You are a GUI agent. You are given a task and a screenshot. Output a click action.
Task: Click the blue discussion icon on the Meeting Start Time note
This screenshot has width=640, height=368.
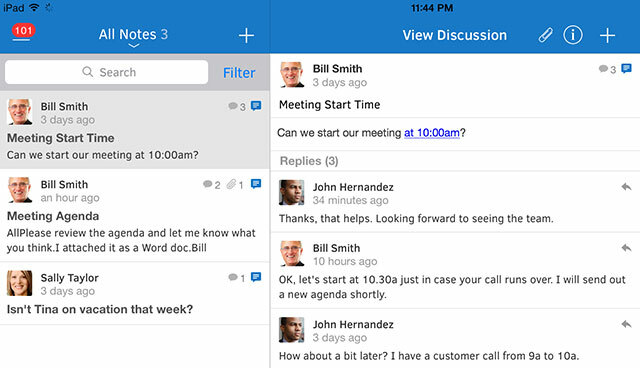256,106
